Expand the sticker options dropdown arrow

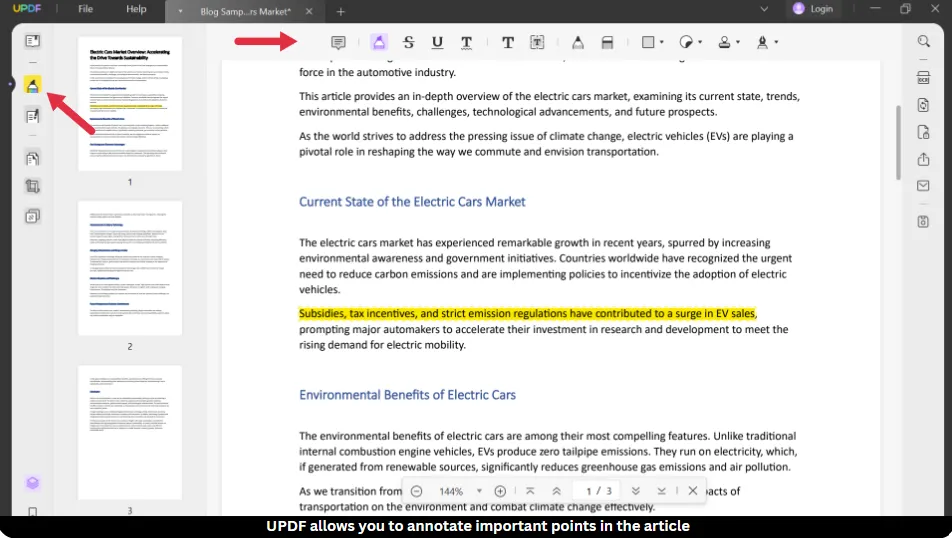700,43
